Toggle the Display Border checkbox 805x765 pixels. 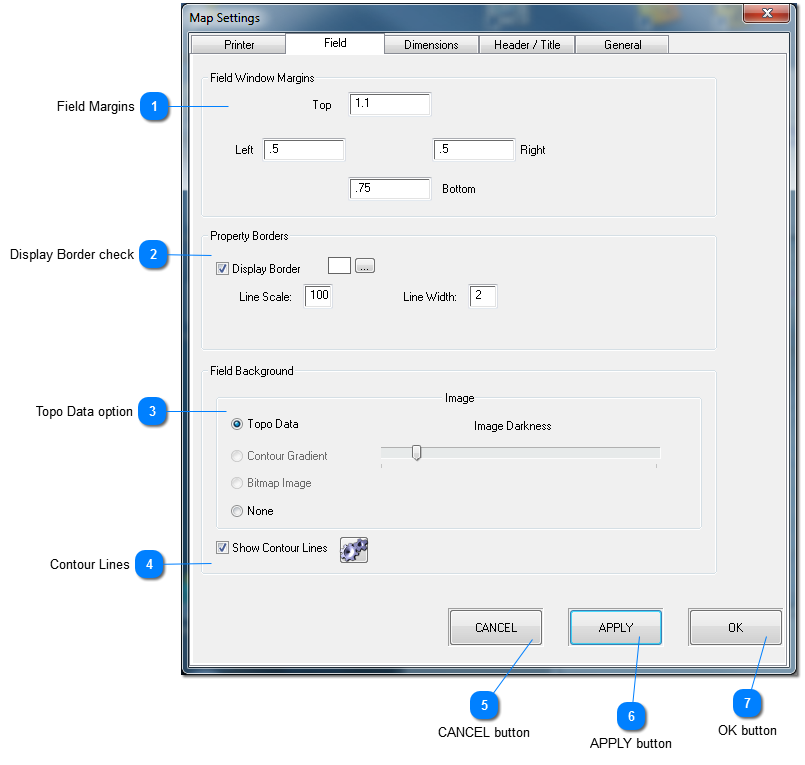click(222, 269)
